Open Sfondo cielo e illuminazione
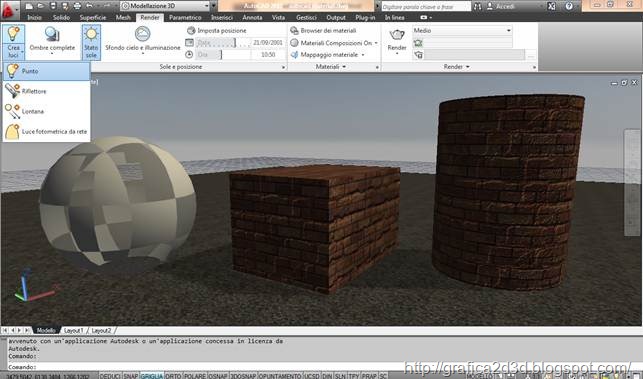Image resolution: width=643 pixels, height=379 pixels. pyautogui.click(x=143, y=40)
